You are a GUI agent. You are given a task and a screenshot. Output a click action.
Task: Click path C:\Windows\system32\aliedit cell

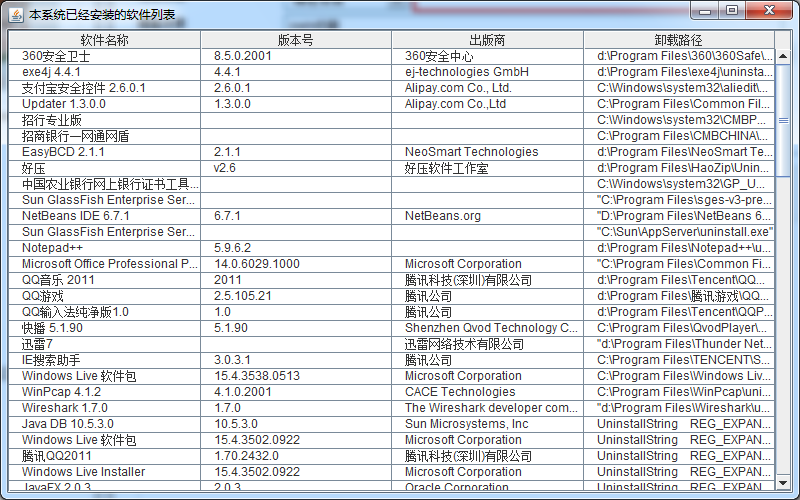[x=679, y=88]
